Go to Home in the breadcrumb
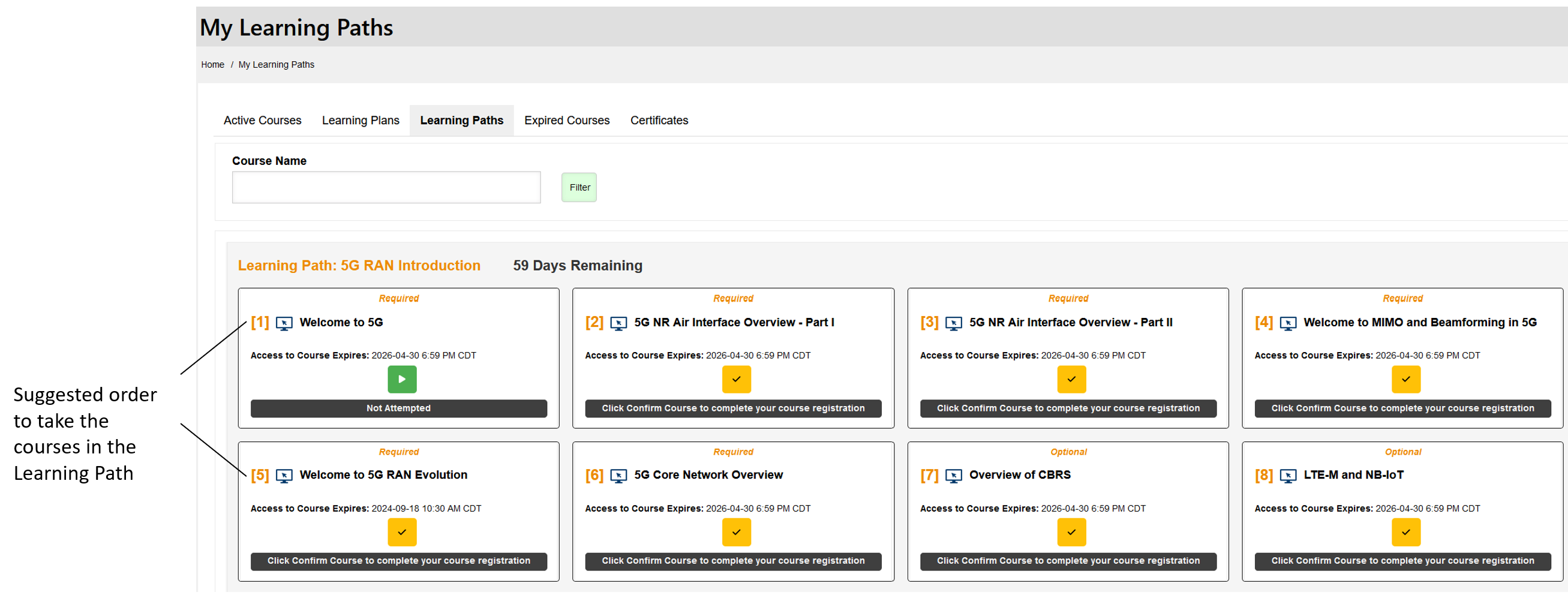This screenshot has width=1568, height=601. (212, 65)
